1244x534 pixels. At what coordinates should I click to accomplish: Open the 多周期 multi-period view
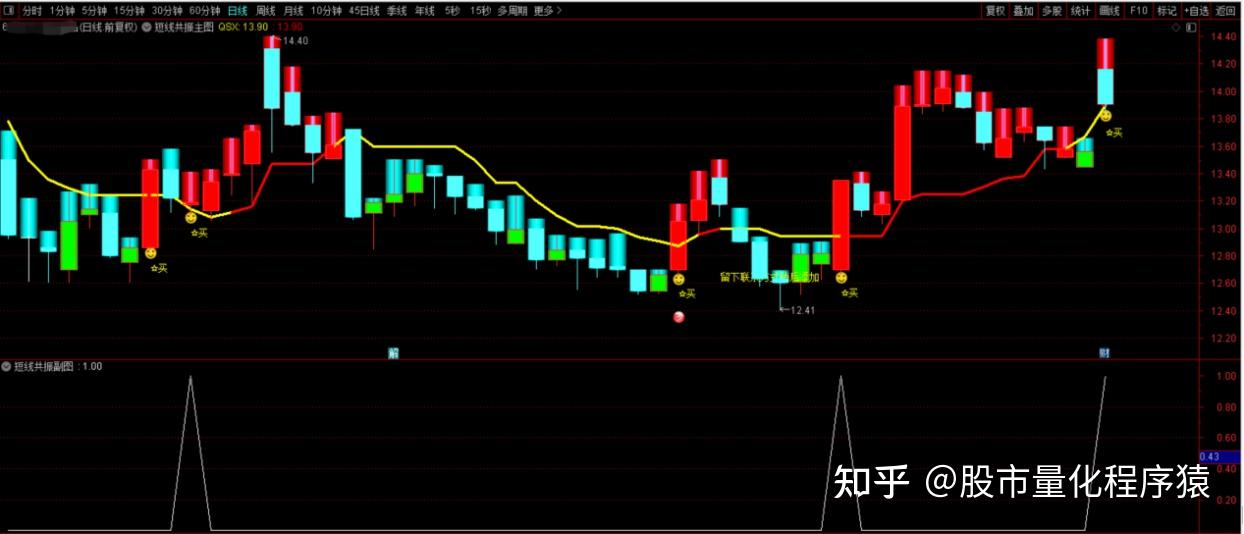(x=513, y=11)
